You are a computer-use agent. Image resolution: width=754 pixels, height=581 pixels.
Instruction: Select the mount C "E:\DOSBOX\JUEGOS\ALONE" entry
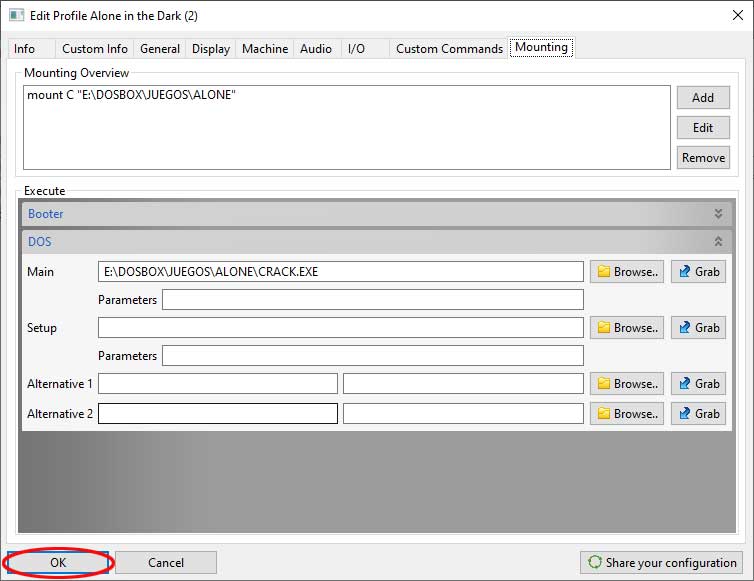[x=131, y=95]
